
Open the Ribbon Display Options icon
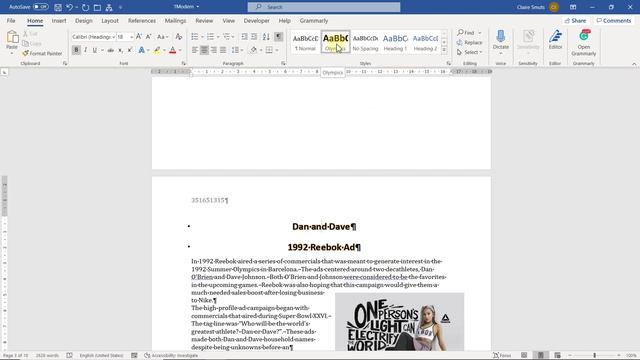(x=573, y=7)
